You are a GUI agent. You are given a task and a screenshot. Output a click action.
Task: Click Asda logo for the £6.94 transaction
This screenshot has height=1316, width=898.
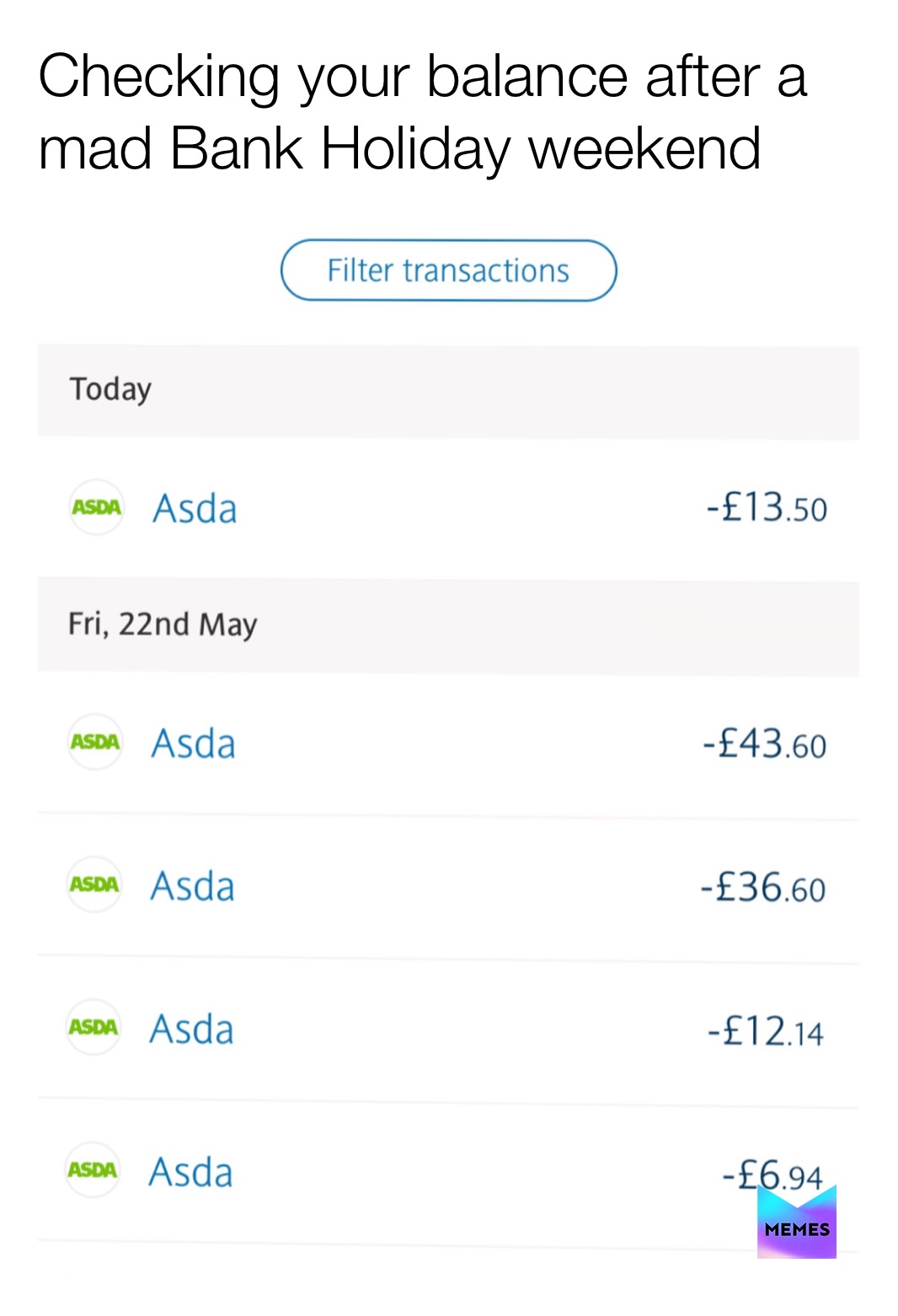pos(93,1169)
